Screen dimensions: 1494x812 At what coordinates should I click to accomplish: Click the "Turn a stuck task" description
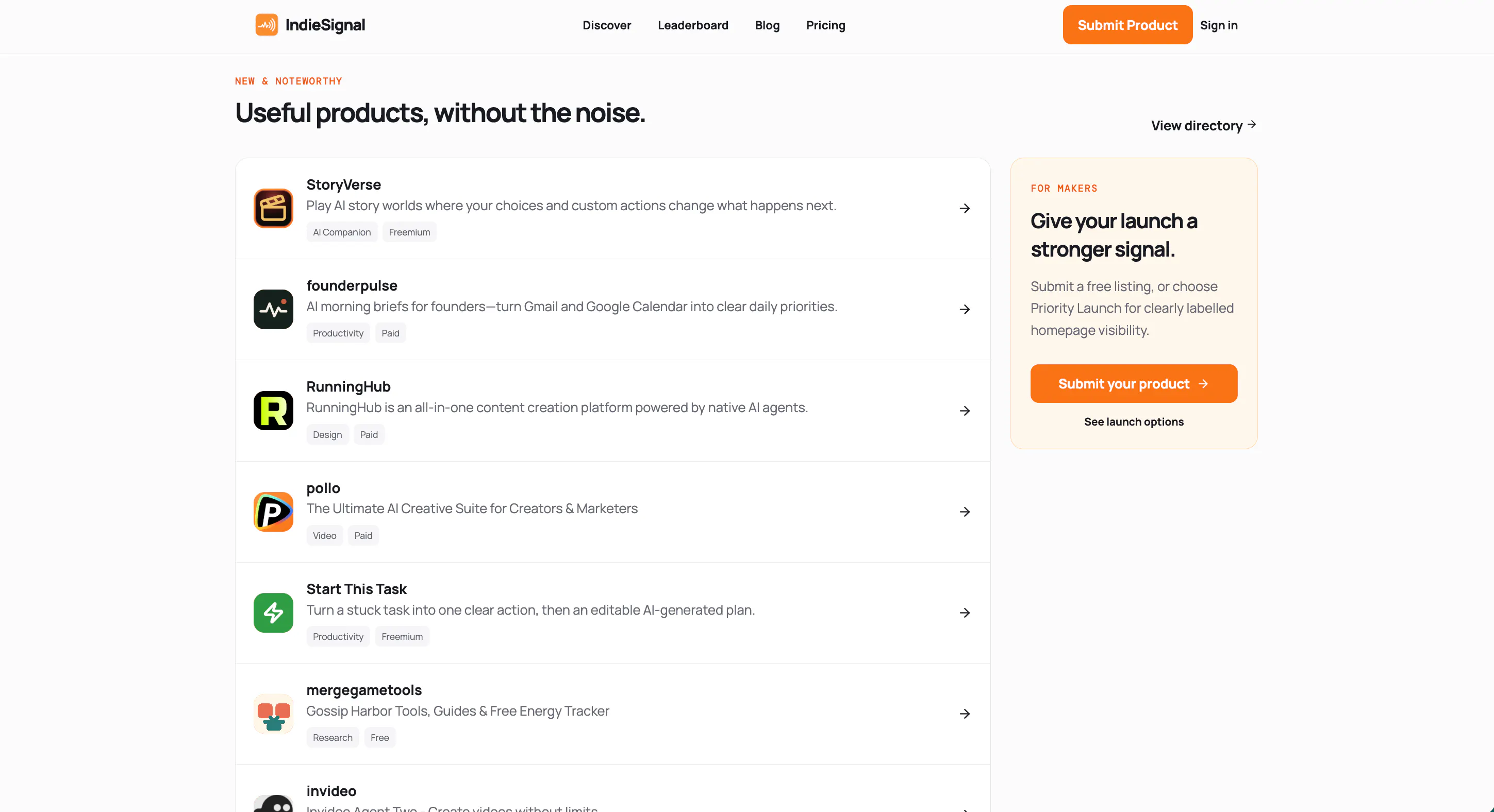tap(530, 611)
